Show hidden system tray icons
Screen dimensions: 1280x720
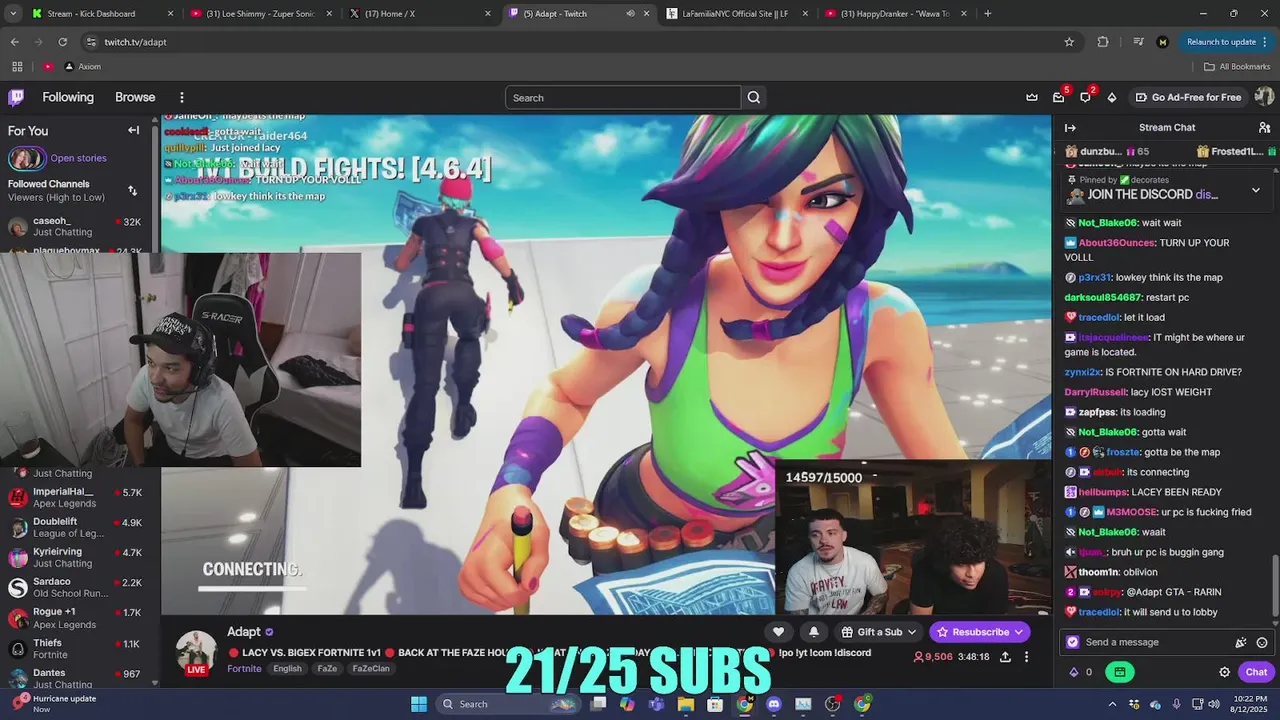pos(1111,704)
